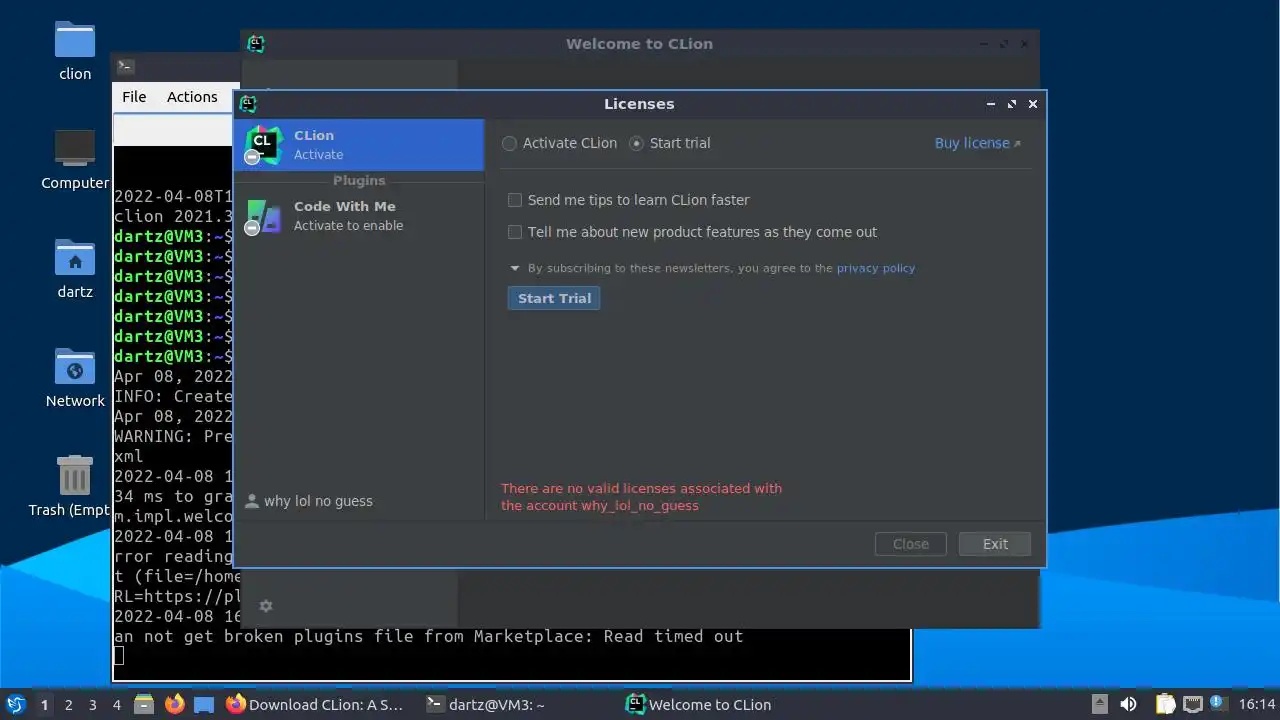Switch to virtual desktop 4
The height and width of the screenshot is (720, 1280).
pyautogui.click(x=117, y=704)
